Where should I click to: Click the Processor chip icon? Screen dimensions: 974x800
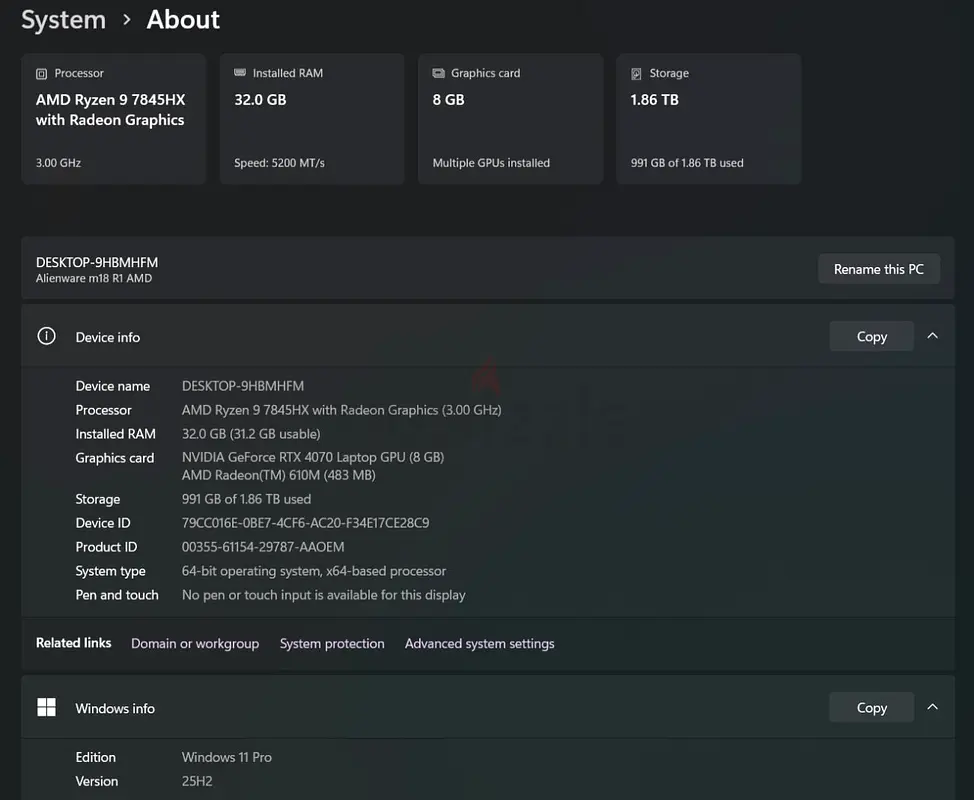pos(42,74)
